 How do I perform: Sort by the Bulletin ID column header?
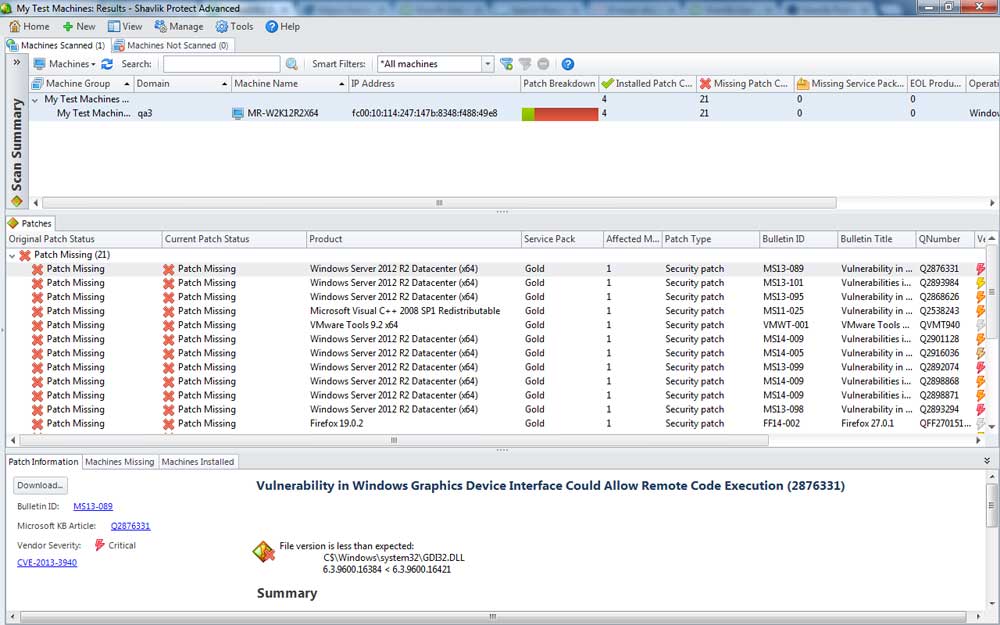(798, 239)
